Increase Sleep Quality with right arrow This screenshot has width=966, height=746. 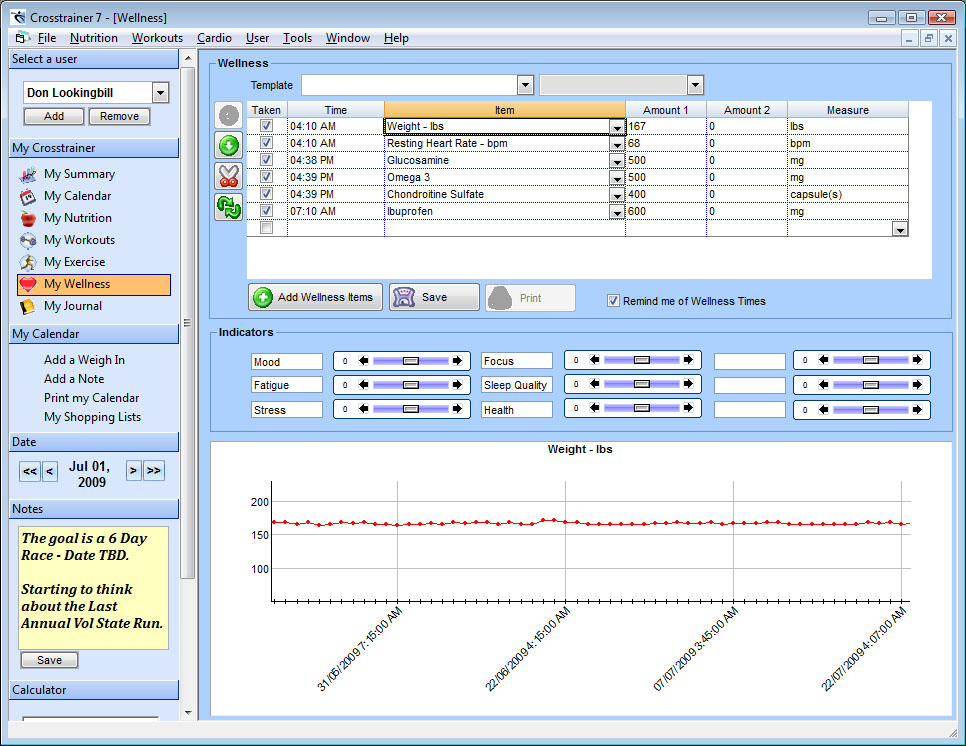(x=688, y=384)
